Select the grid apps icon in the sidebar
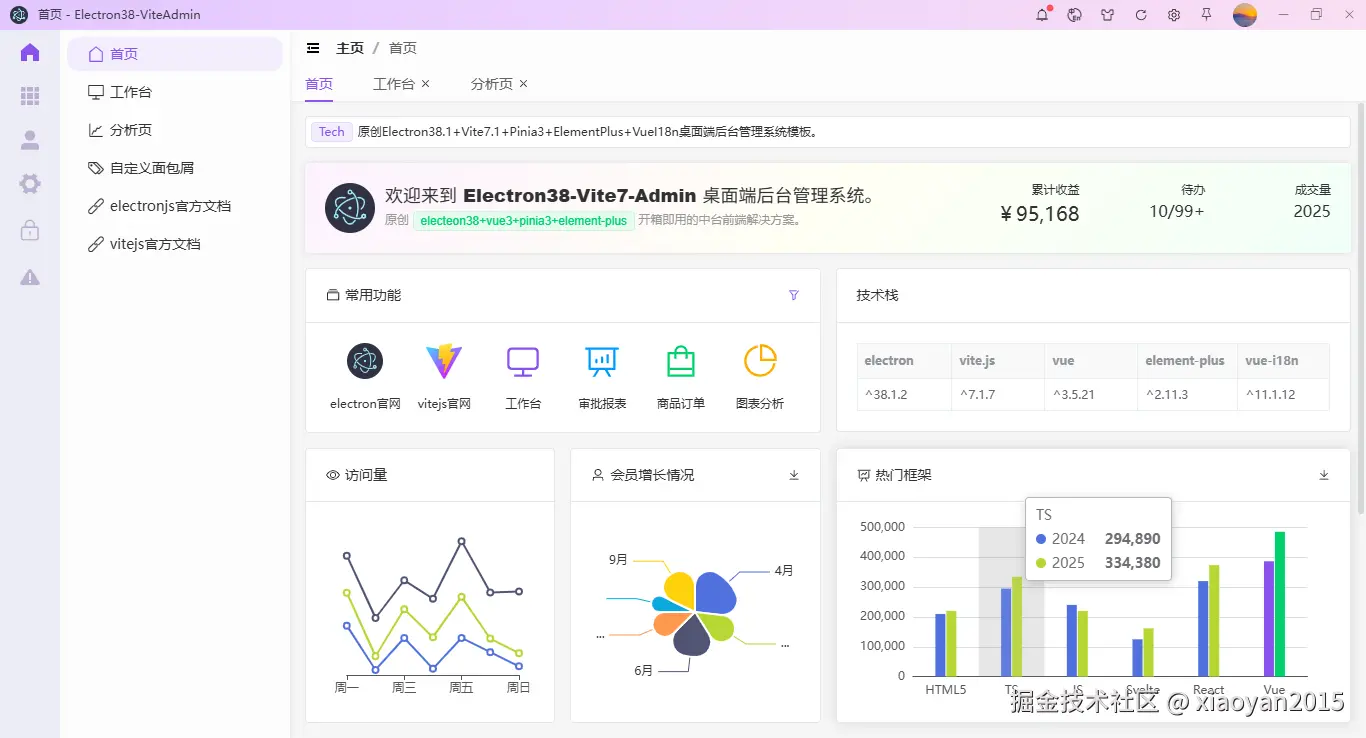The height and width of the screenshot is (738, 1366). (x=29, y=96)
